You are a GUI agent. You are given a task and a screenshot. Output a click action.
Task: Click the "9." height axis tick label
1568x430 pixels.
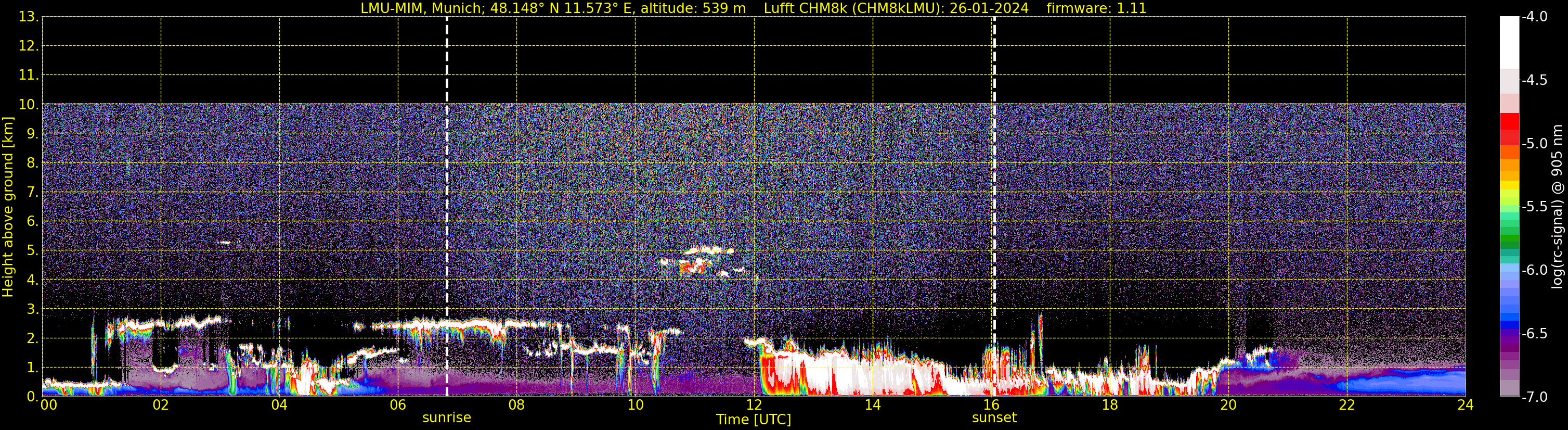click(32, 134)
